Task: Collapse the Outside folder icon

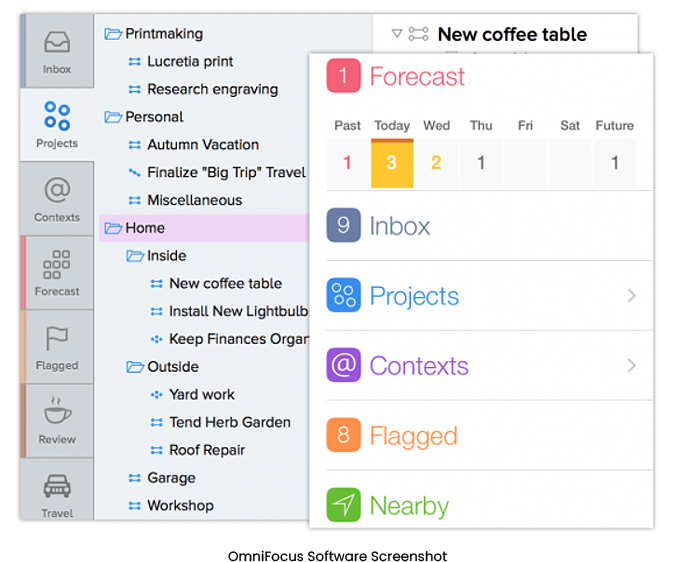Action: click(135, 367)
